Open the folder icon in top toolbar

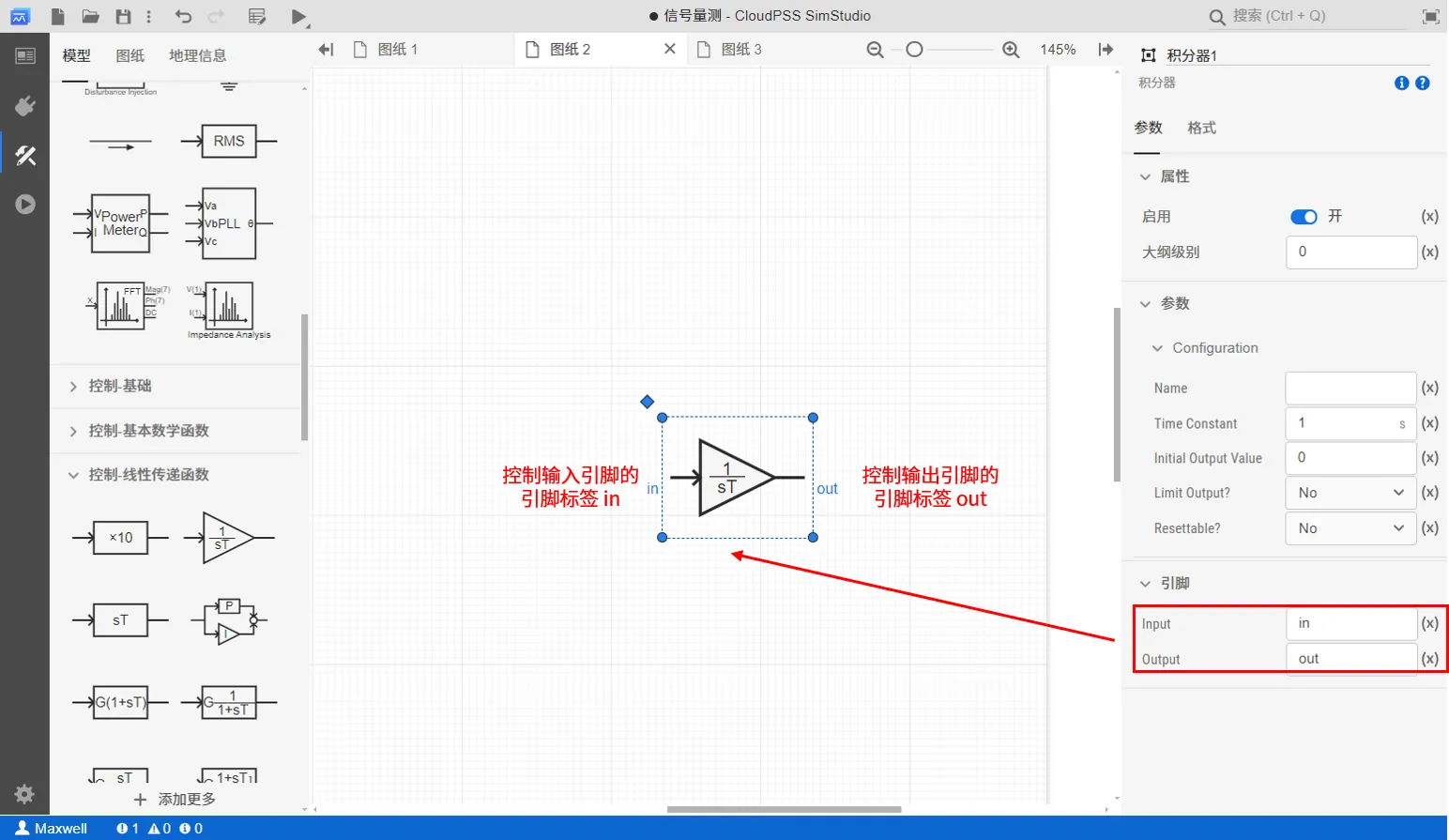(x=90, y=16)
